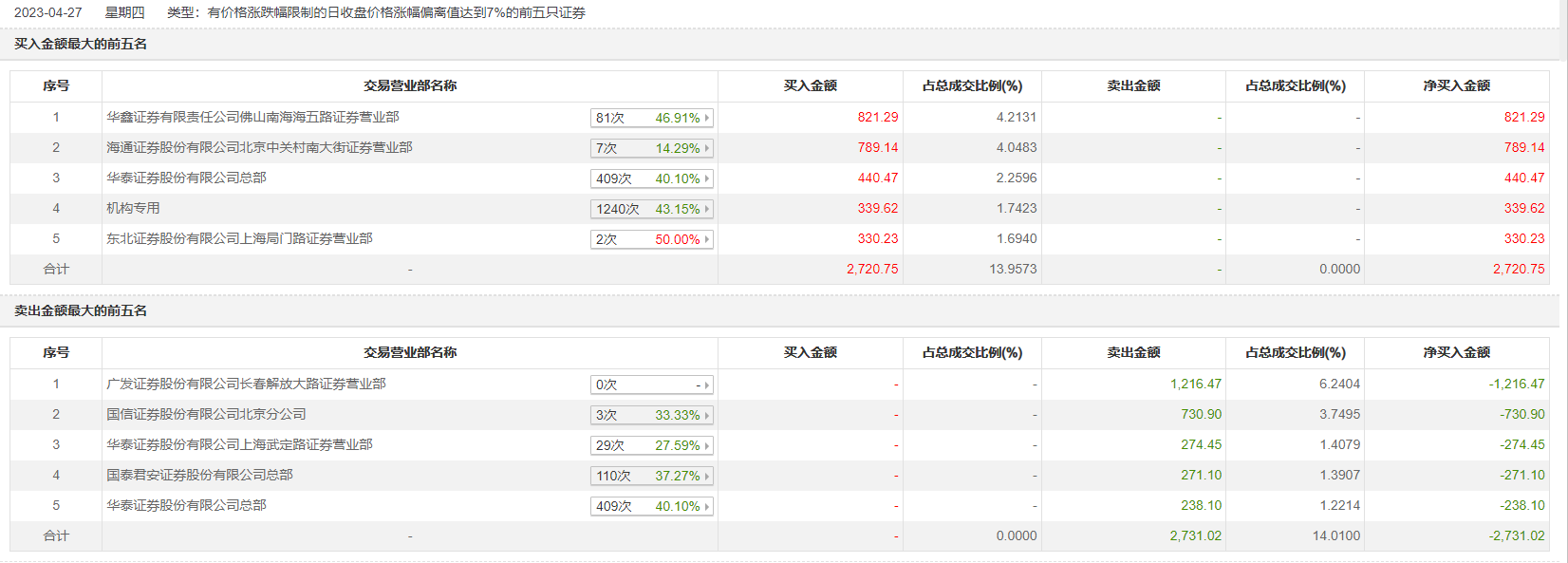Viewport: 1568px width, 563px height.
Task: Click 买入金额 column header in buy table
Action: 810,85
